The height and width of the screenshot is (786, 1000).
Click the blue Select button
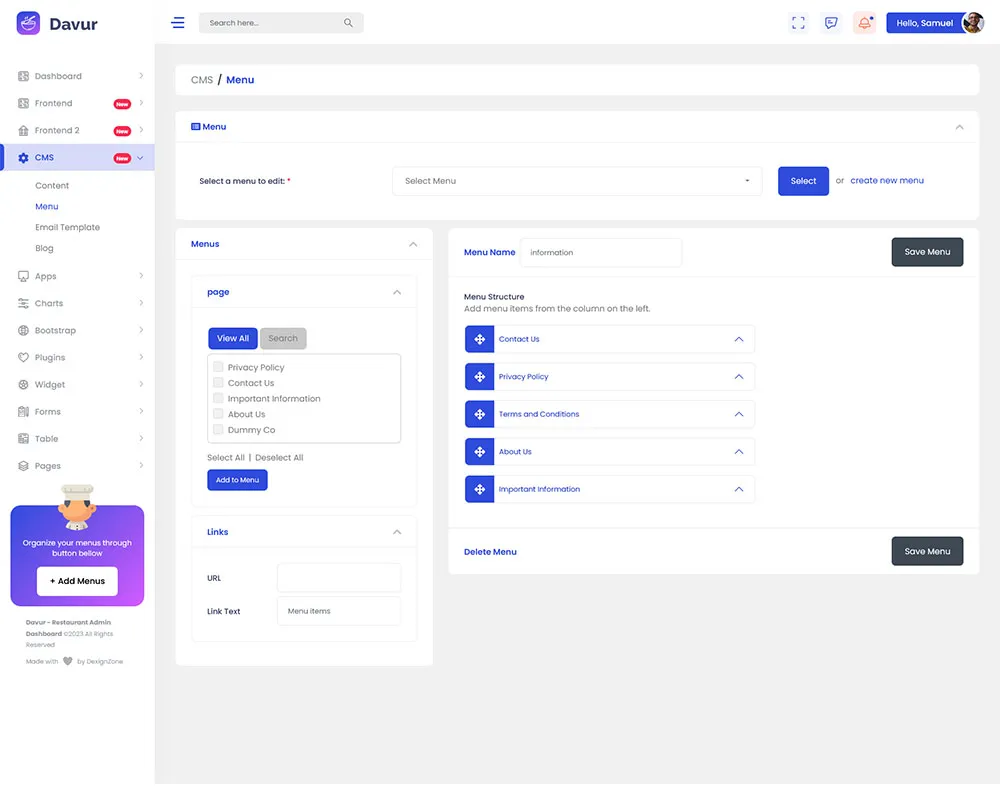(803, 181)
